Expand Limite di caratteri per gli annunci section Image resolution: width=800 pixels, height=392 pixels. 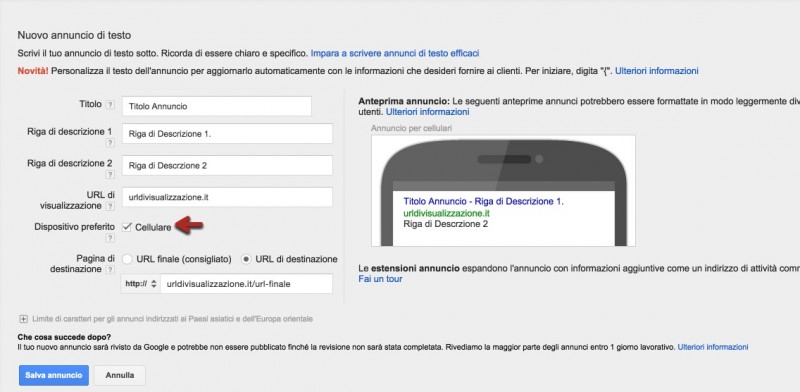coord(23,319)
